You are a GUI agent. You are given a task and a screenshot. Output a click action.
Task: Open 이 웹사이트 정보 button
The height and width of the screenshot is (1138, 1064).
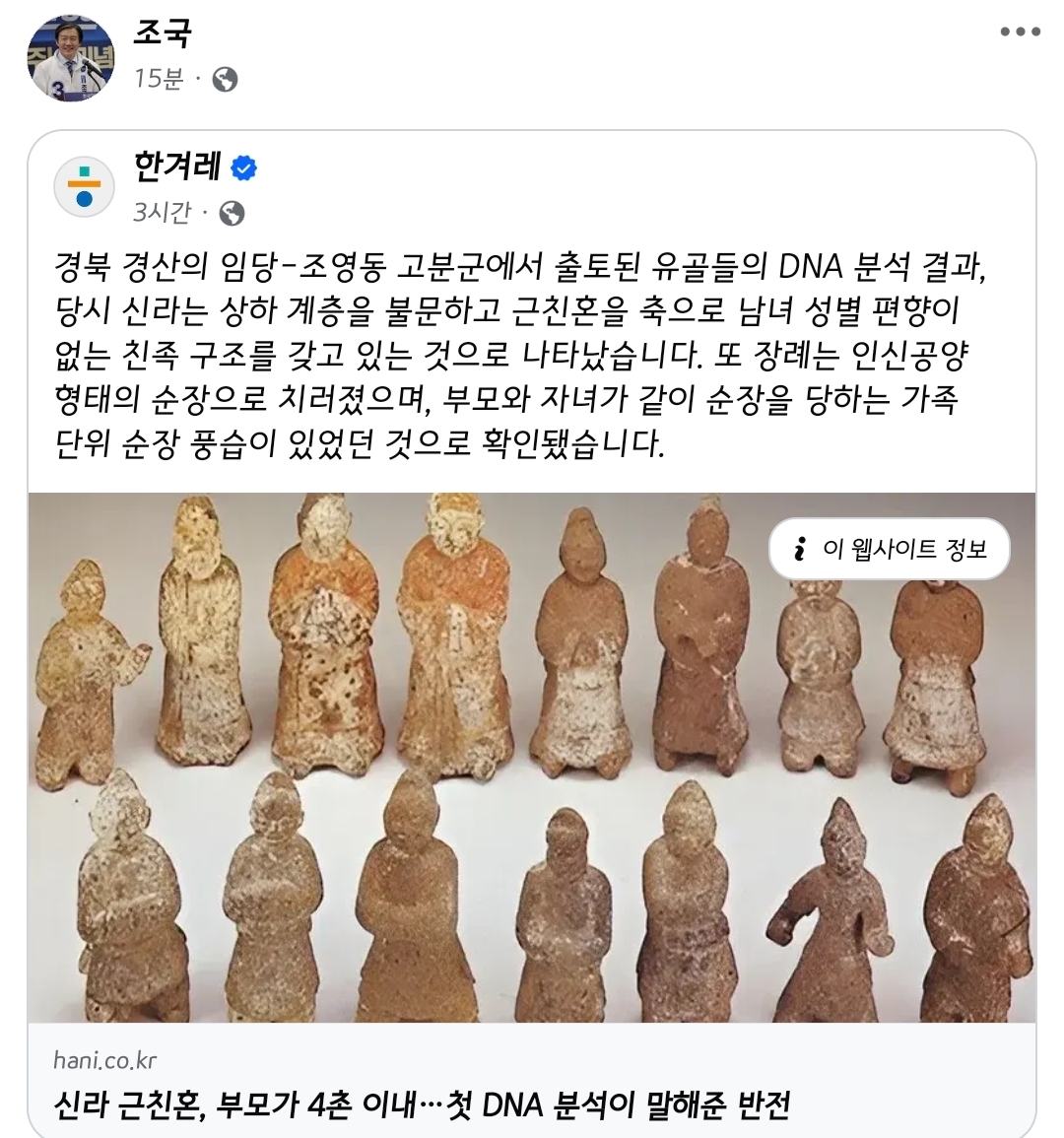point(889,549)
